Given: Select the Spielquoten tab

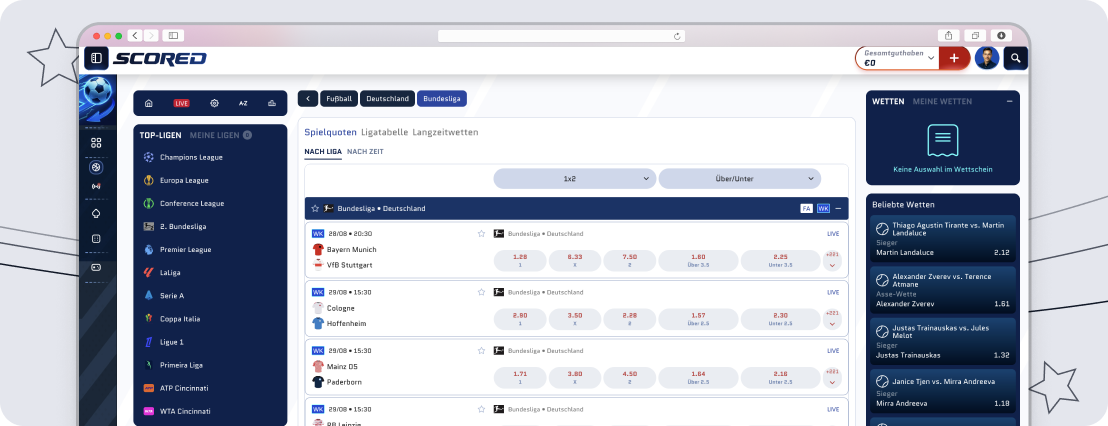Looking at the screenshot, I should [330, 132].
